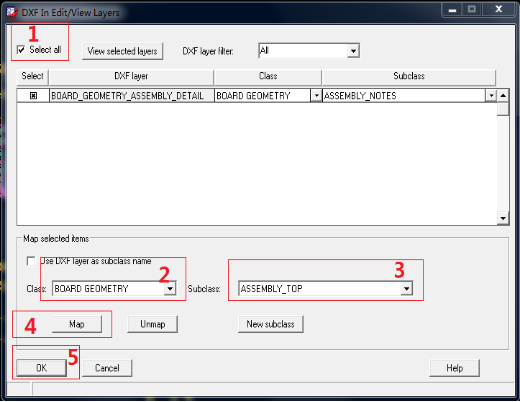Click the New subclass button
Image resolution: width=520 pixels, height=402 pixels.
[x=270, y=324]
